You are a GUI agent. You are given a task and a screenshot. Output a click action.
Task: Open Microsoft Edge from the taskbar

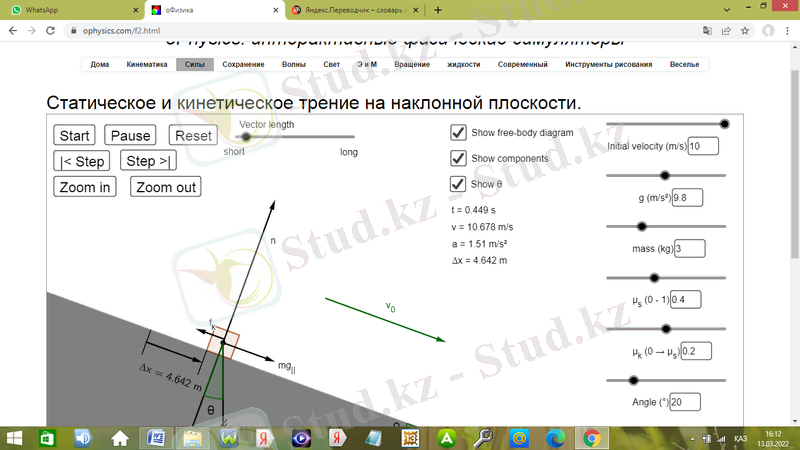click(556, 438)
